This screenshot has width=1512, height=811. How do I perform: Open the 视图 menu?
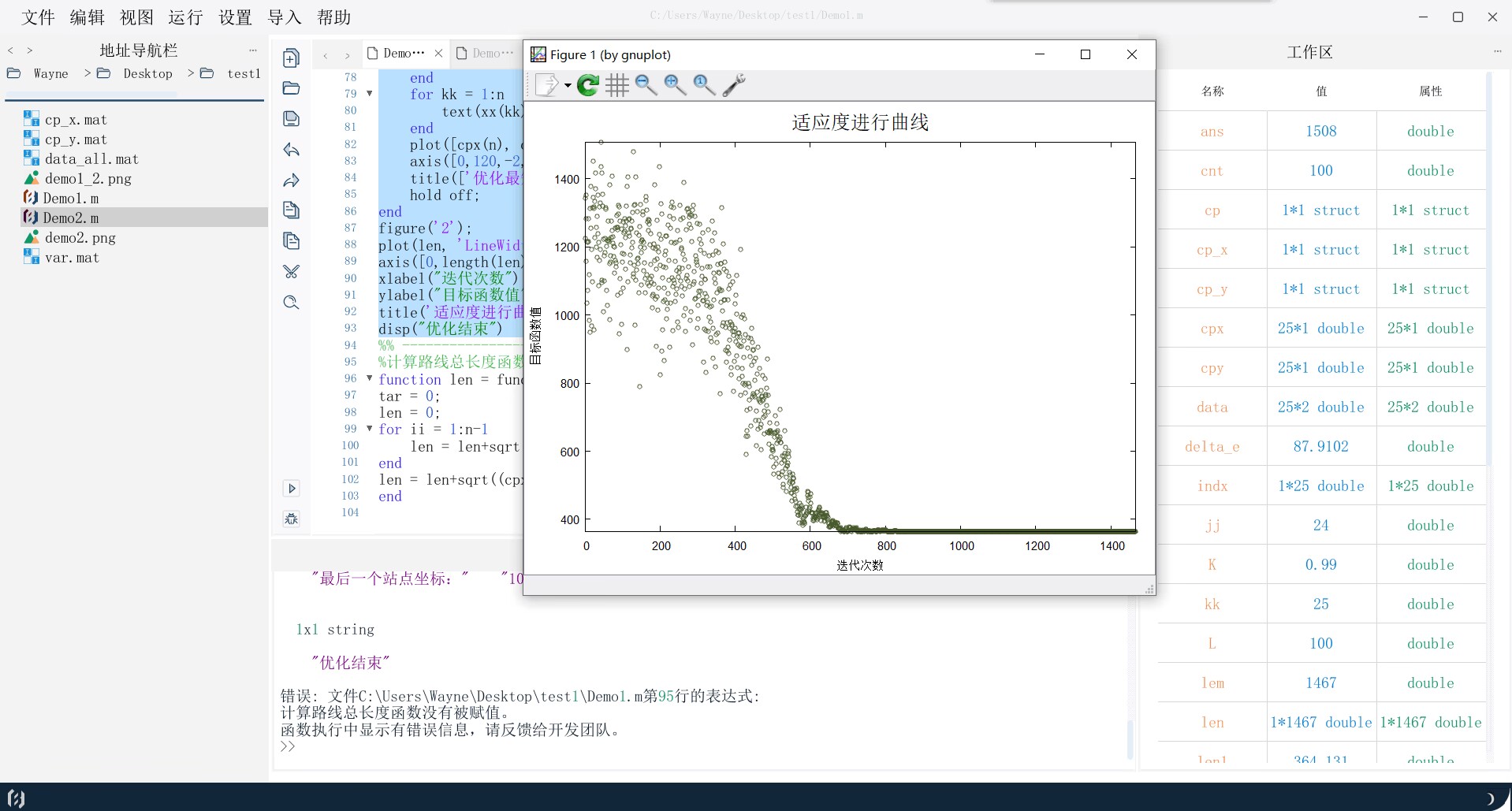(136, 17)
